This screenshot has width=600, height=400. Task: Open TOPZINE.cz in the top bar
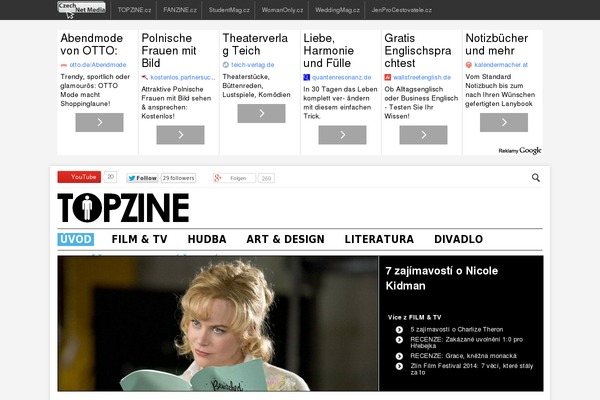click(134, 10)
